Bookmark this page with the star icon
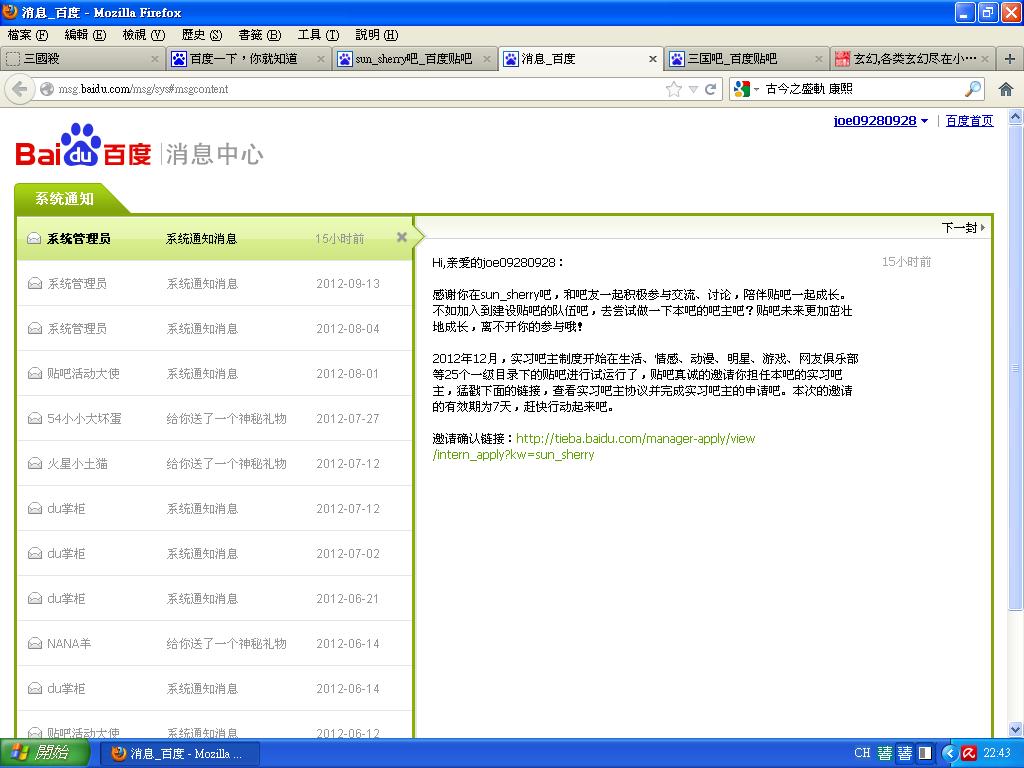1024x768 pixels. 673,89
